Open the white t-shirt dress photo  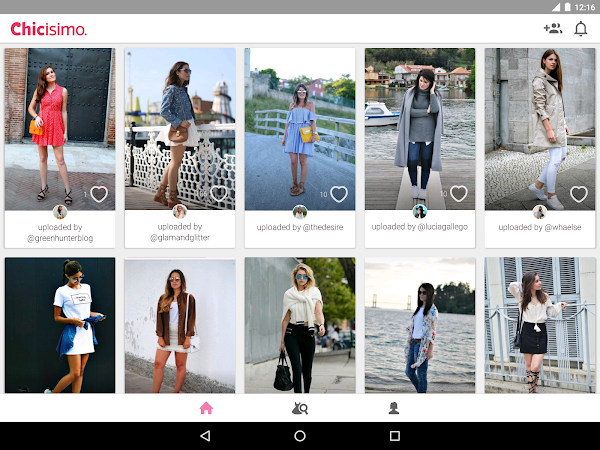pyautogui.click(x=60, y=325)
